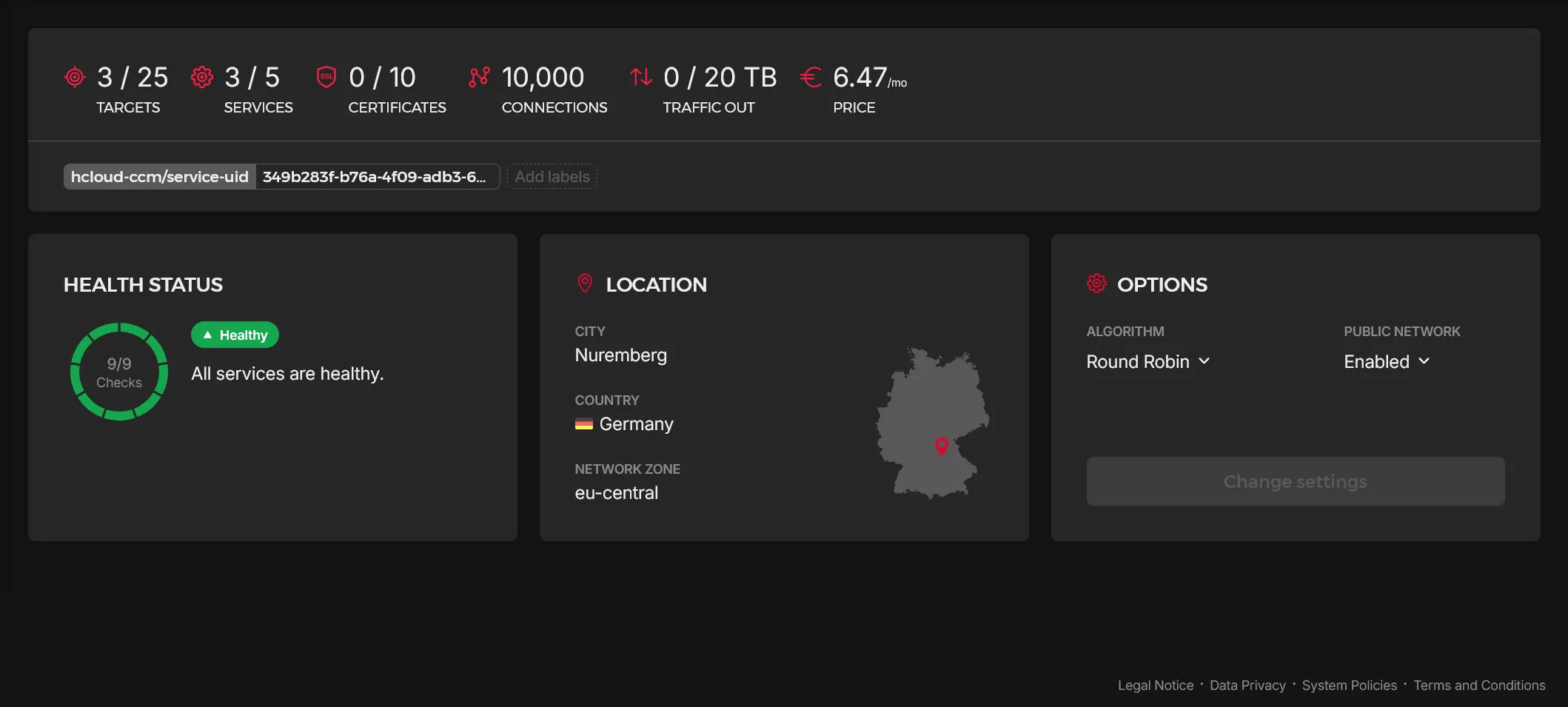Click the Options gear icon
The image size is (1568, 707).
[x=1096, y=283]
